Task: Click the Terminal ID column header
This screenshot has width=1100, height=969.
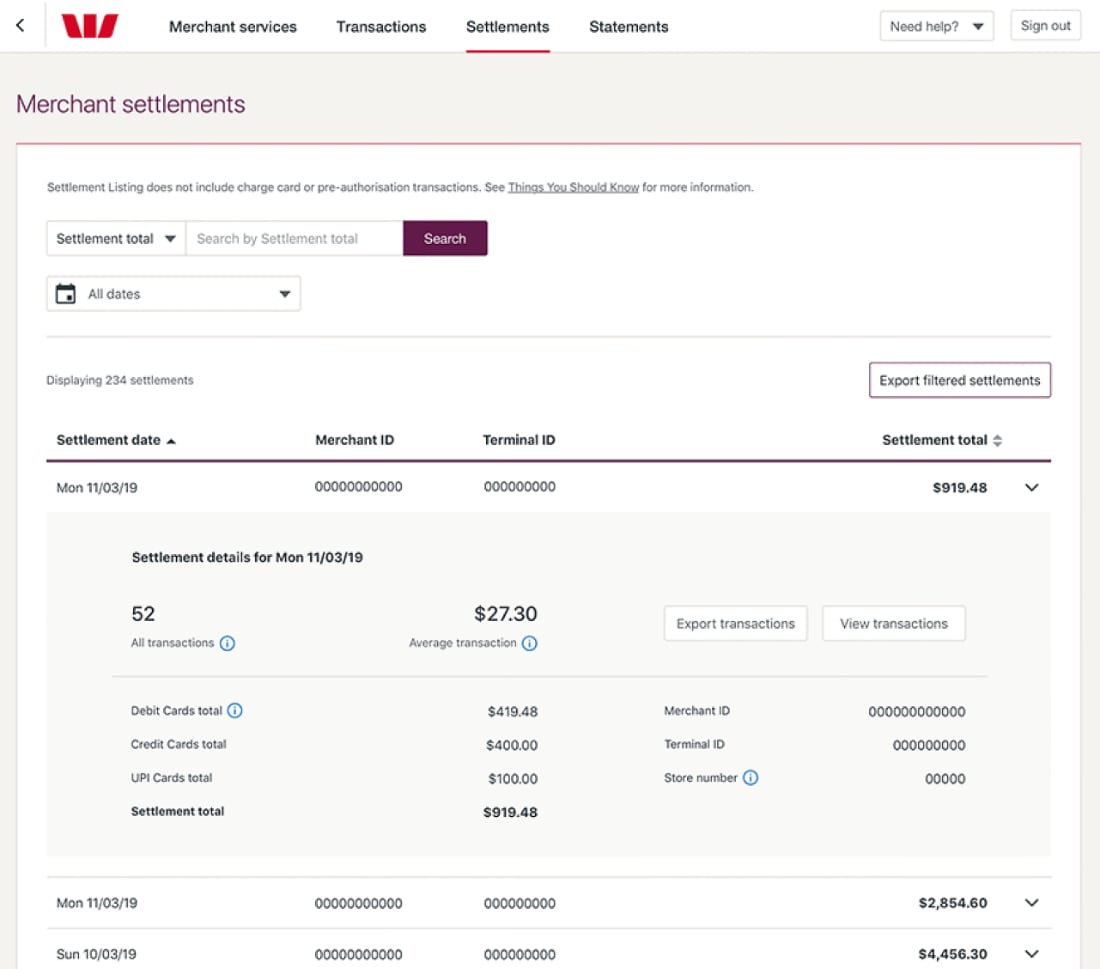Action: 518,440
